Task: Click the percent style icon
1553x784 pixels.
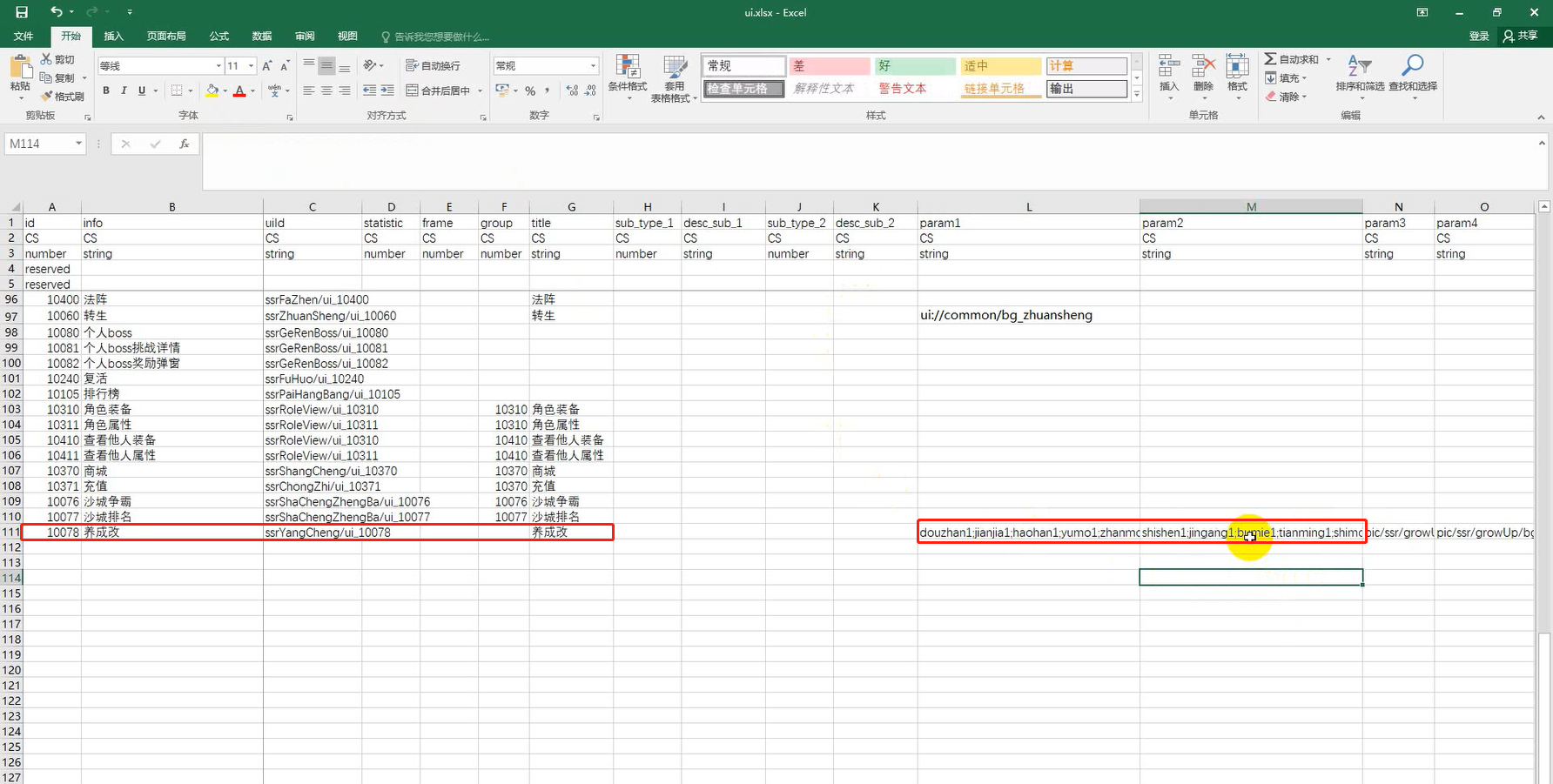Action: point(530,90)
